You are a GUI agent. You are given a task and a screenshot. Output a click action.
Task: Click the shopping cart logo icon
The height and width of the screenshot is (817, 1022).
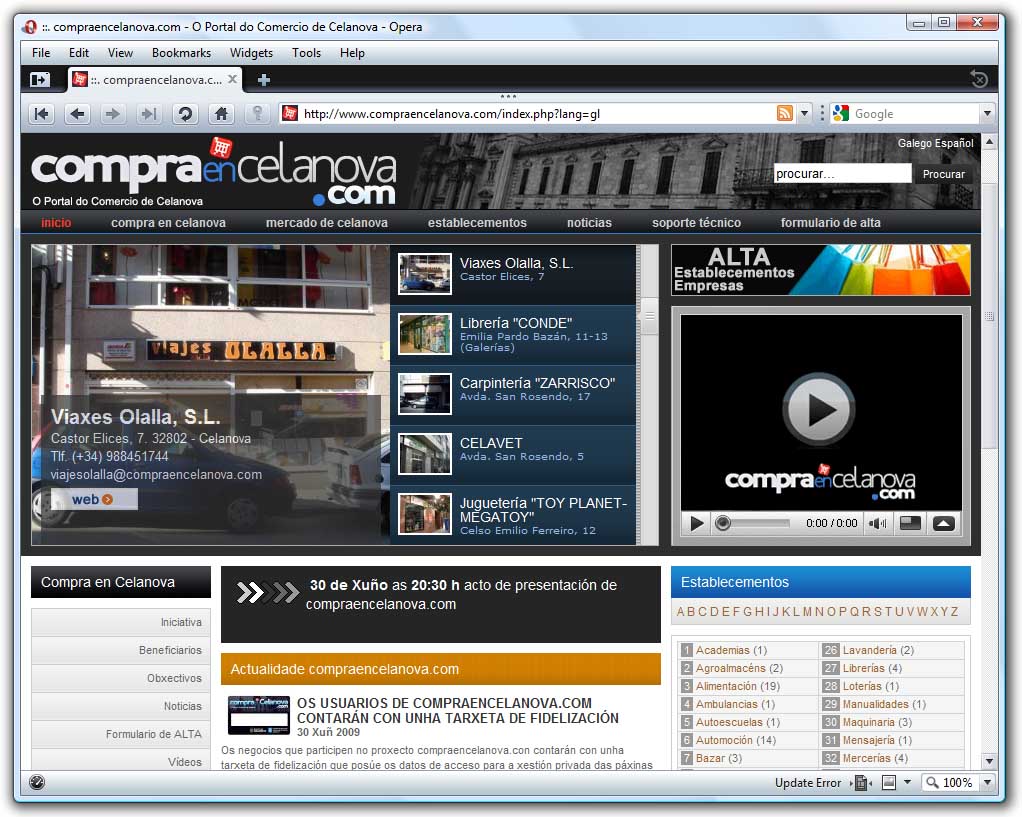(x=221, y=147)
